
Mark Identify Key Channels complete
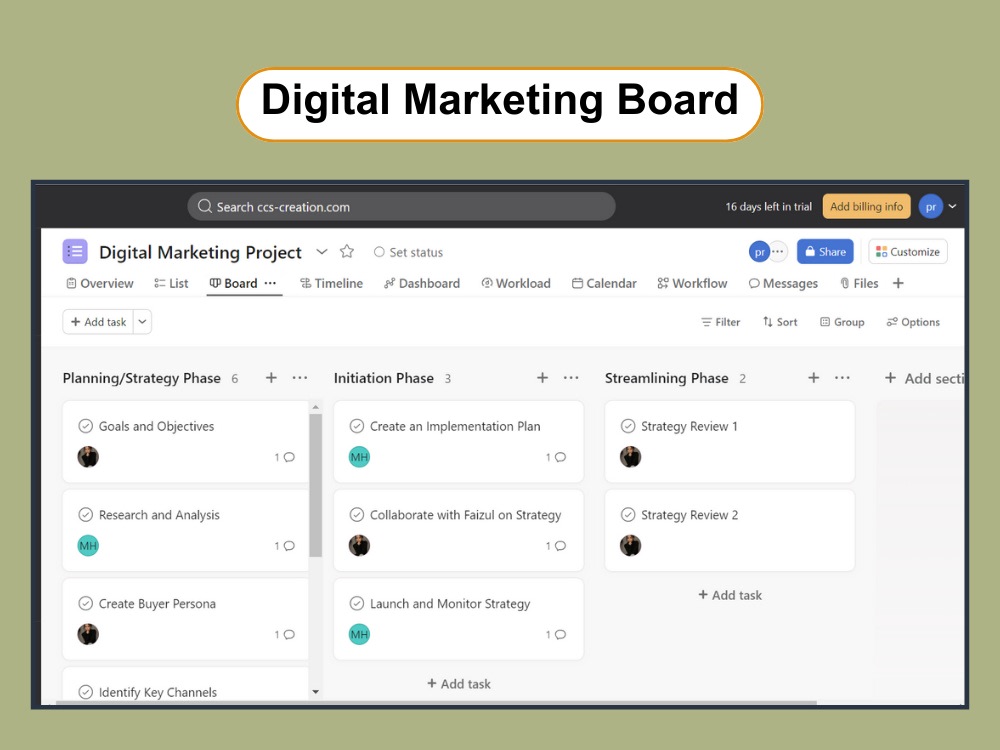[85, 692]
